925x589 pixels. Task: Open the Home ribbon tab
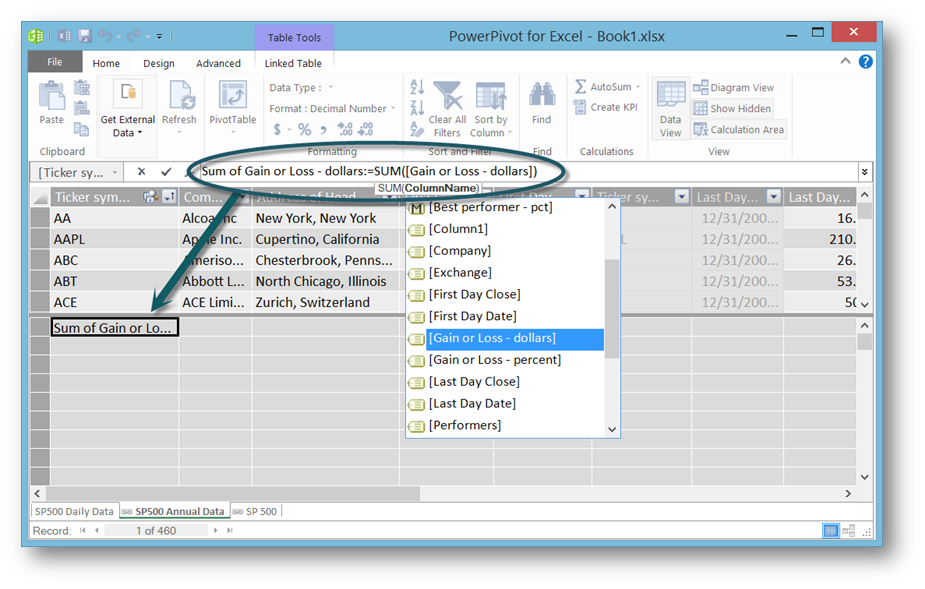pos(106,63)
